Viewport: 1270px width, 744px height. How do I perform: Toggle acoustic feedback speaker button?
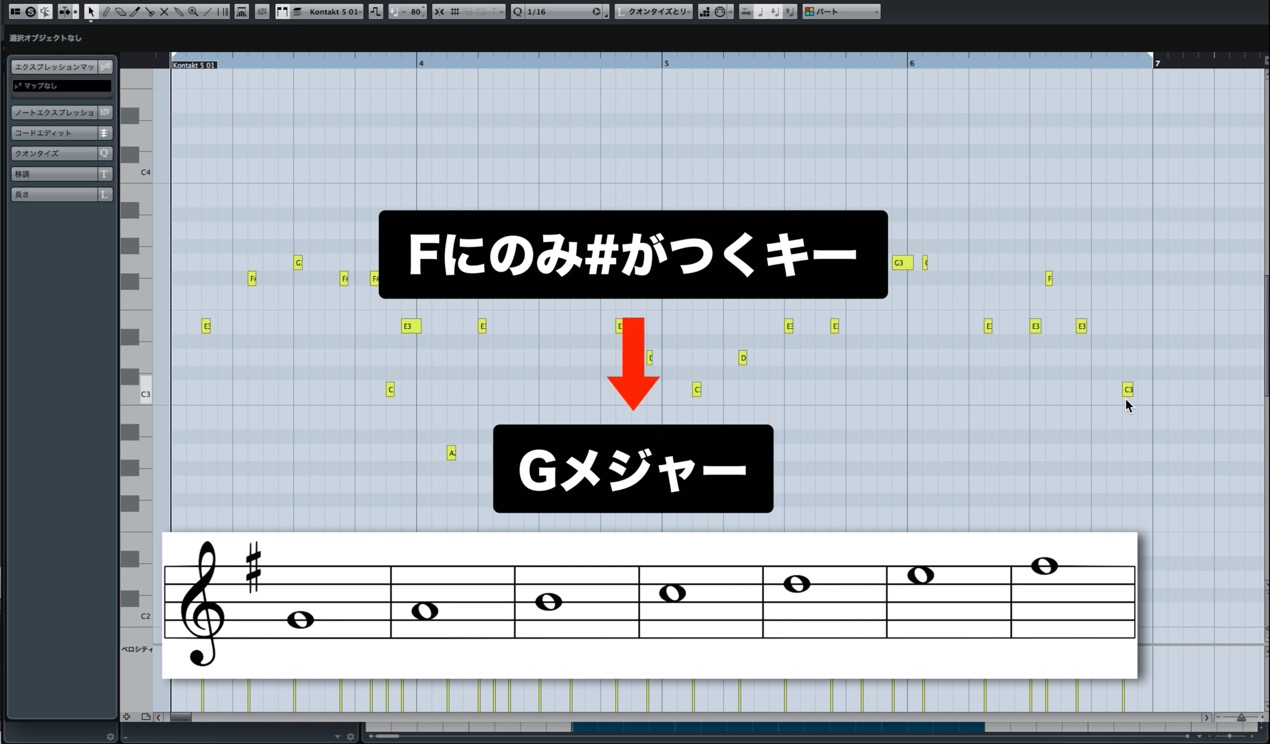point(45,12)
